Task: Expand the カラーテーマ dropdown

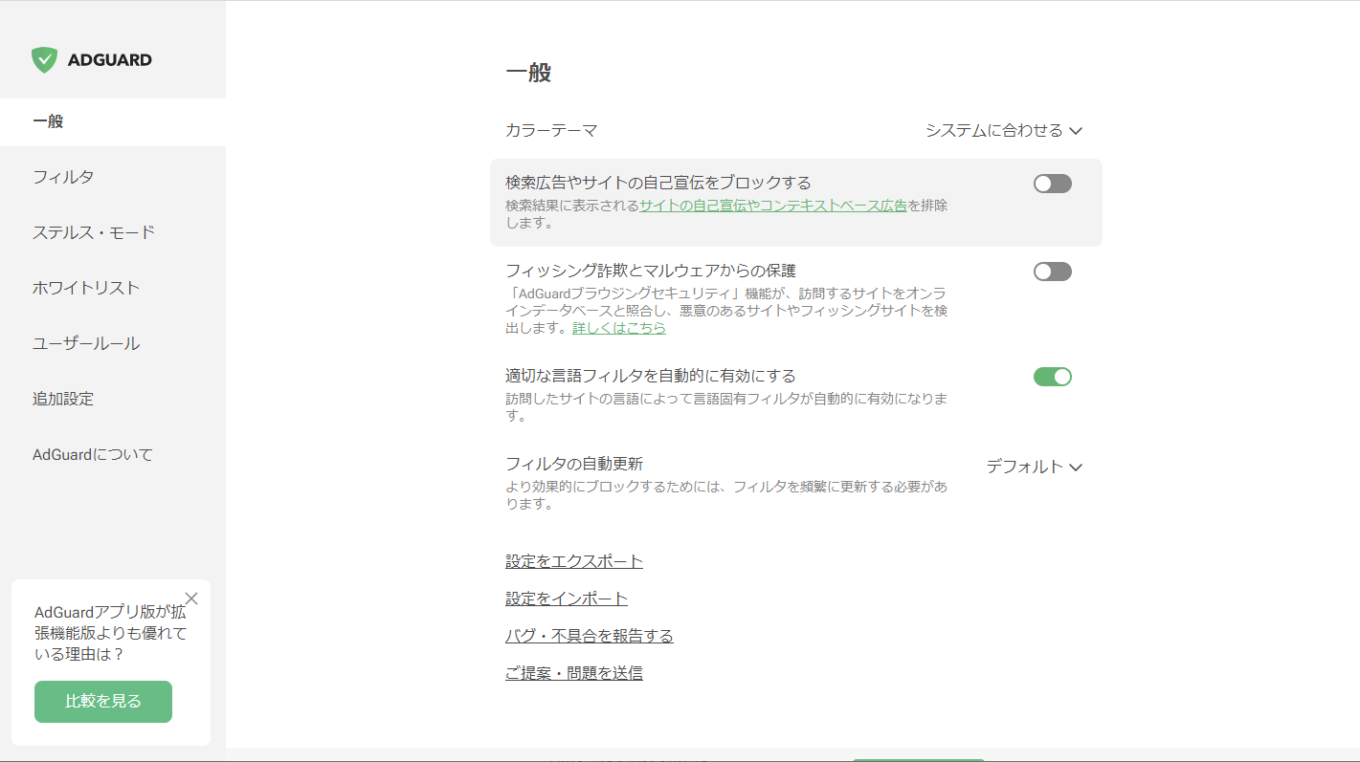Action: tap(1004, 130)
